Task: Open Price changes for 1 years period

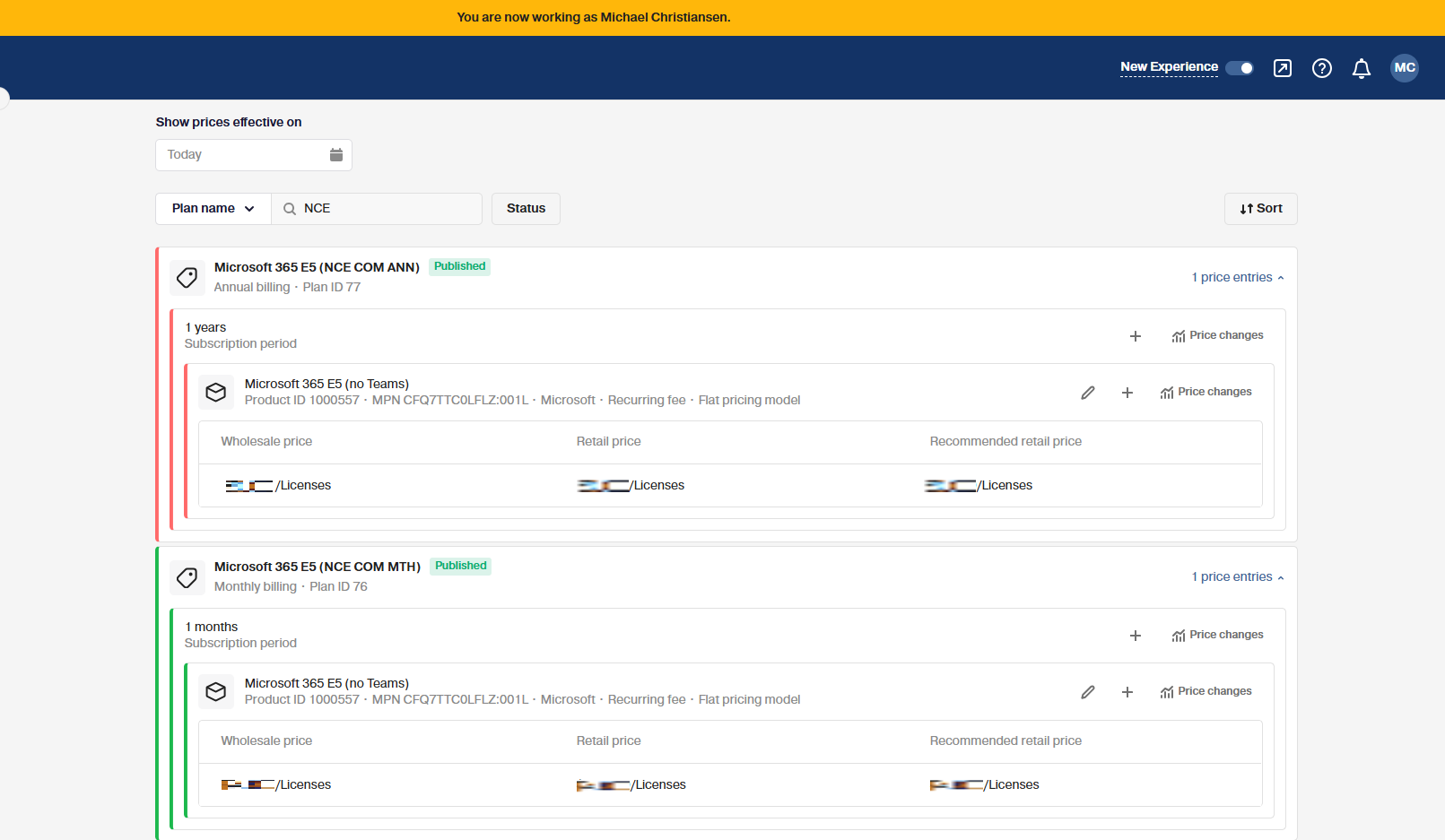Action: click(x=1217, y=336)
